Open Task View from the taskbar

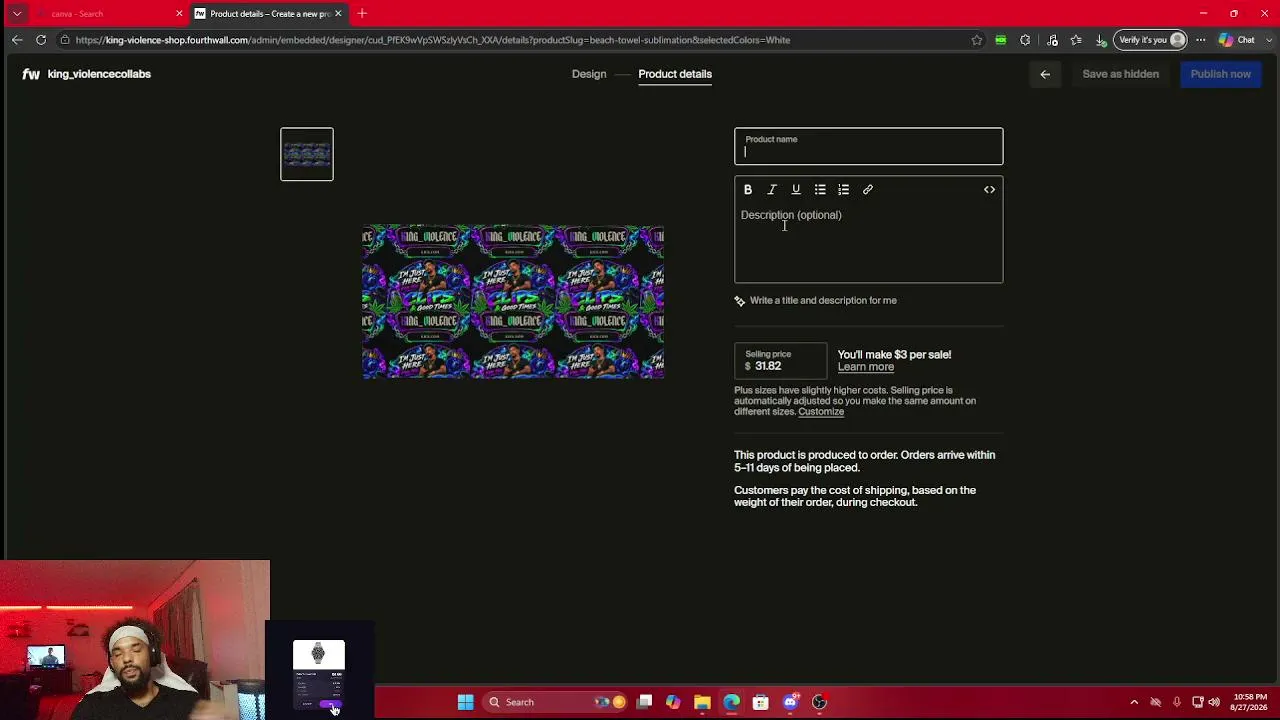[644, 702]
